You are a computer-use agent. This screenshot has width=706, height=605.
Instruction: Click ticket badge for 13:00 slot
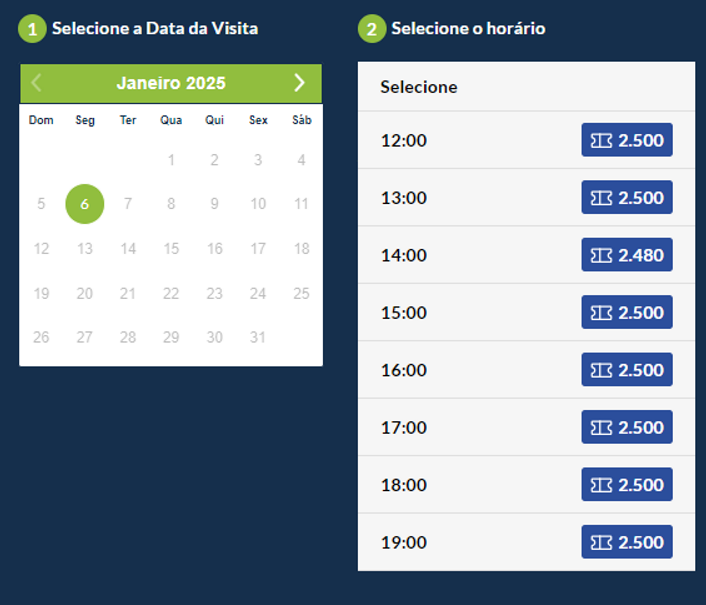pos(627,198)
